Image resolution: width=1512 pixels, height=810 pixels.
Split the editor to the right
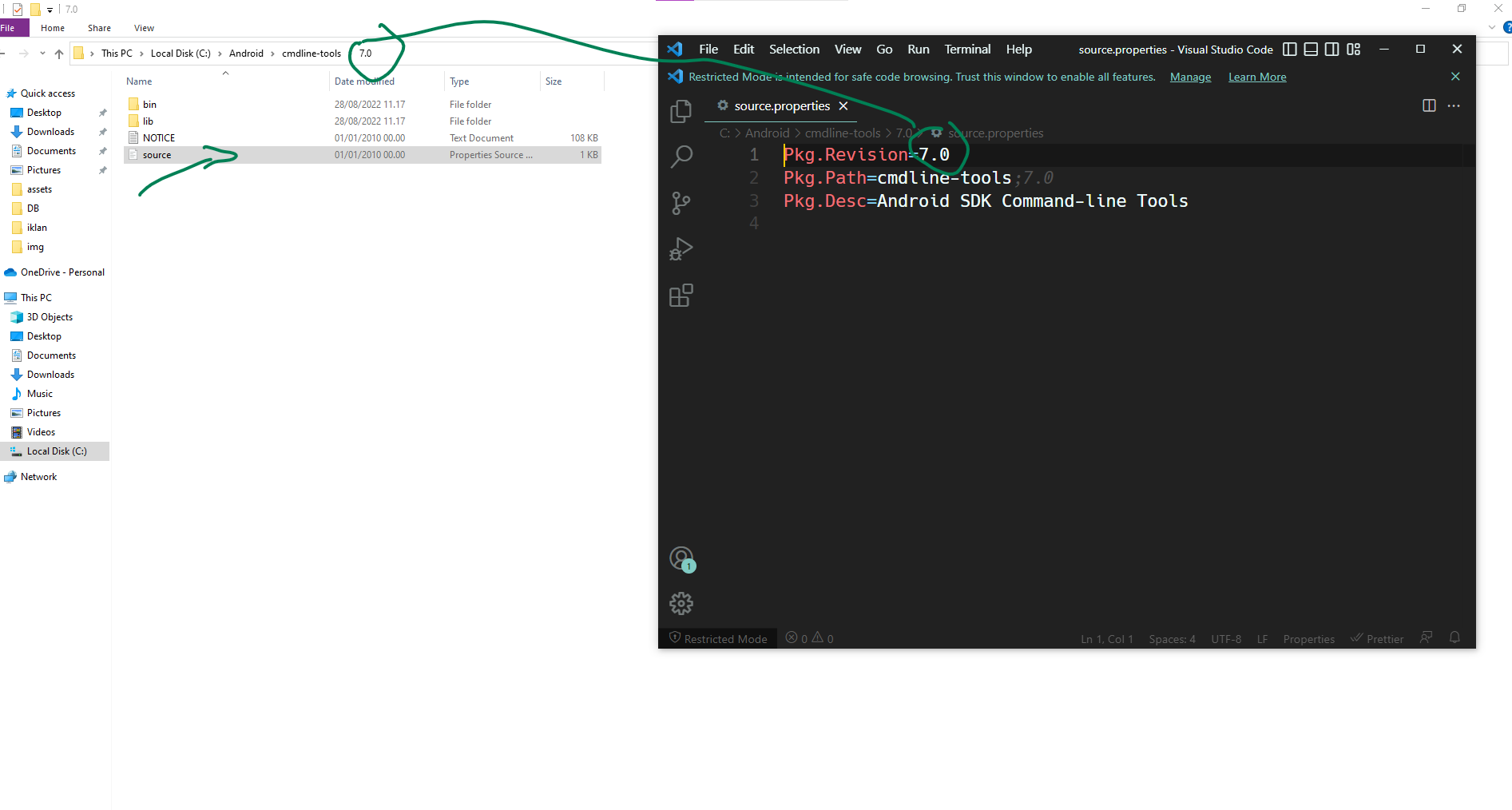point(1429,105)
